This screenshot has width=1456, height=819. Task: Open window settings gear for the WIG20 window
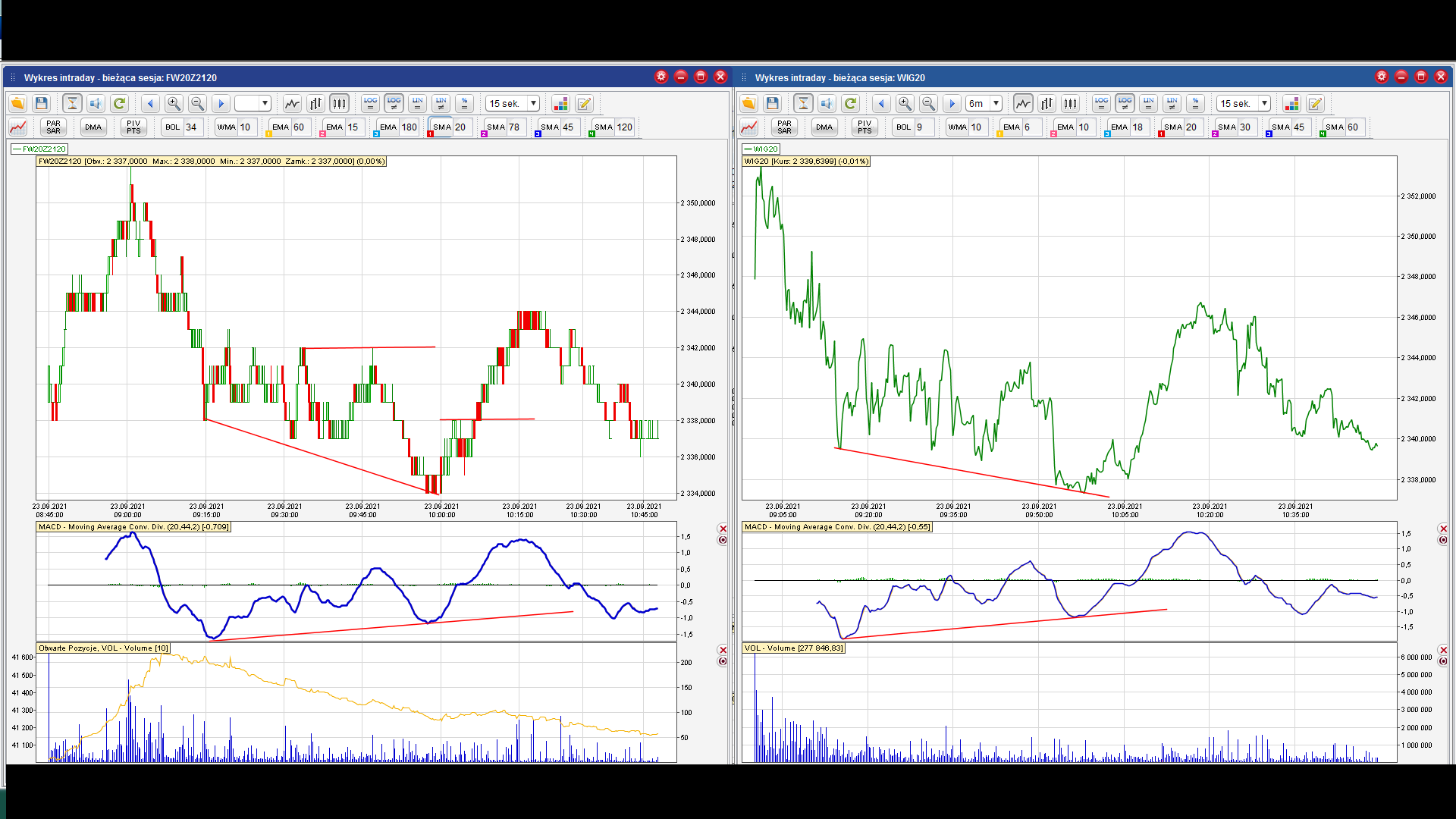click(x=1382, y=77)
